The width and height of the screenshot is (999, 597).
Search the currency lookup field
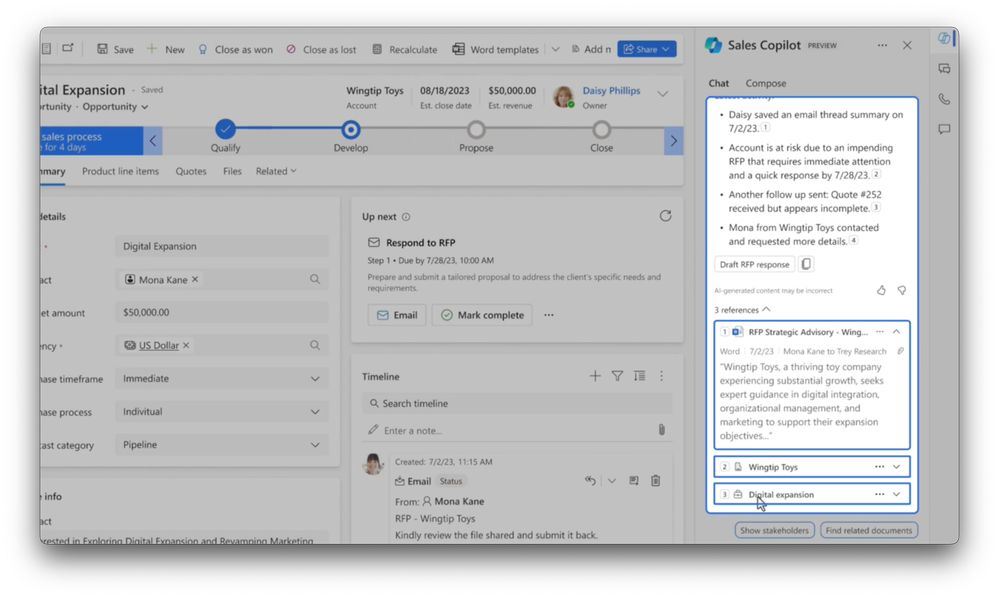click(315, 345)
